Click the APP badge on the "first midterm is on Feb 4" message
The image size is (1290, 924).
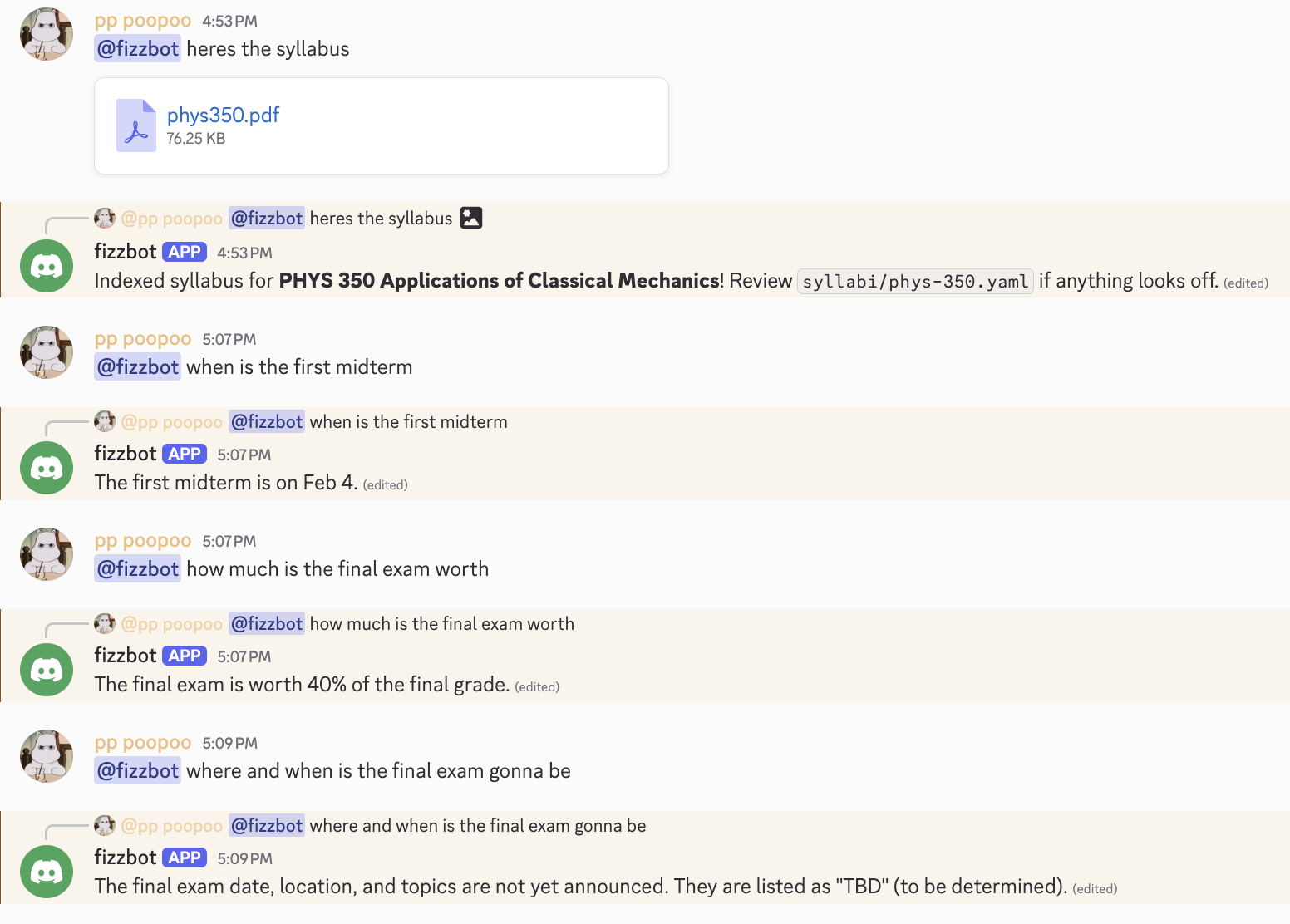(x=185, y=454)
